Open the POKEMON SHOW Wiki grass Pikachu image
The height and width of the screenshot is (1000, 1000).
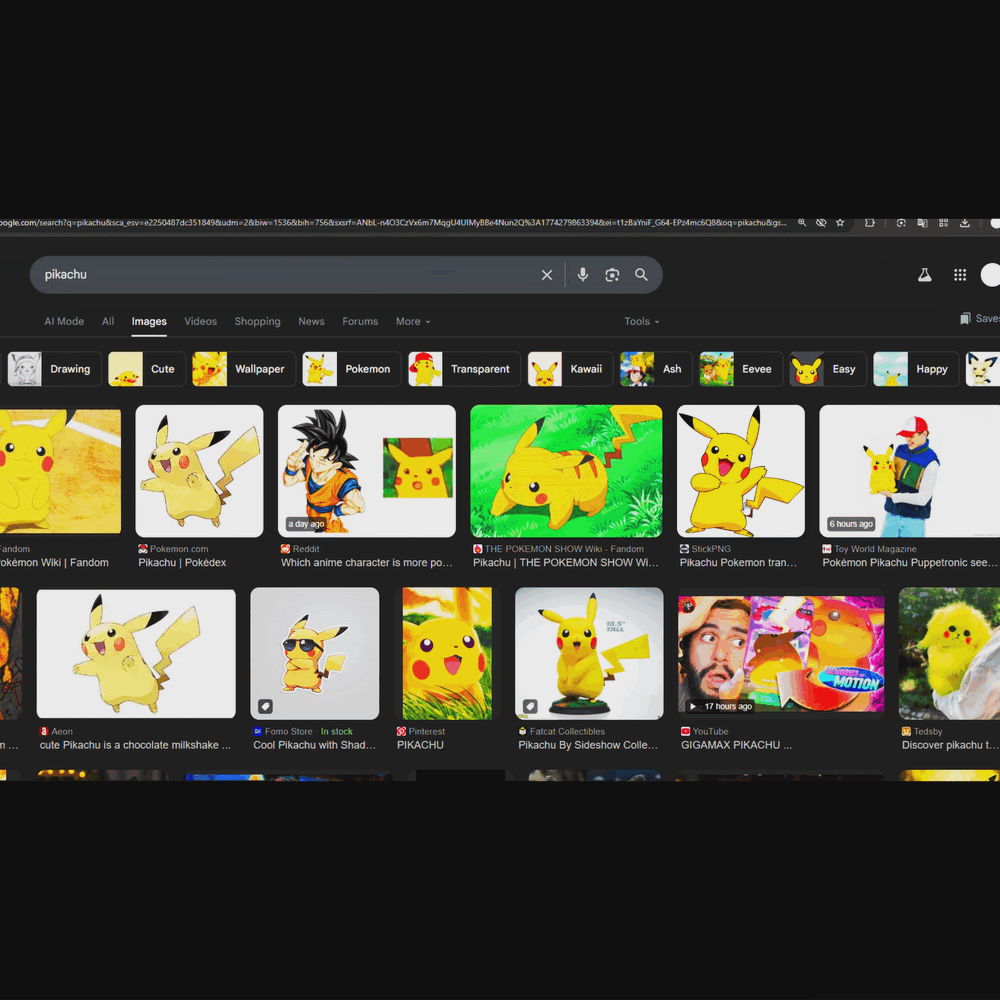(566, 471)
